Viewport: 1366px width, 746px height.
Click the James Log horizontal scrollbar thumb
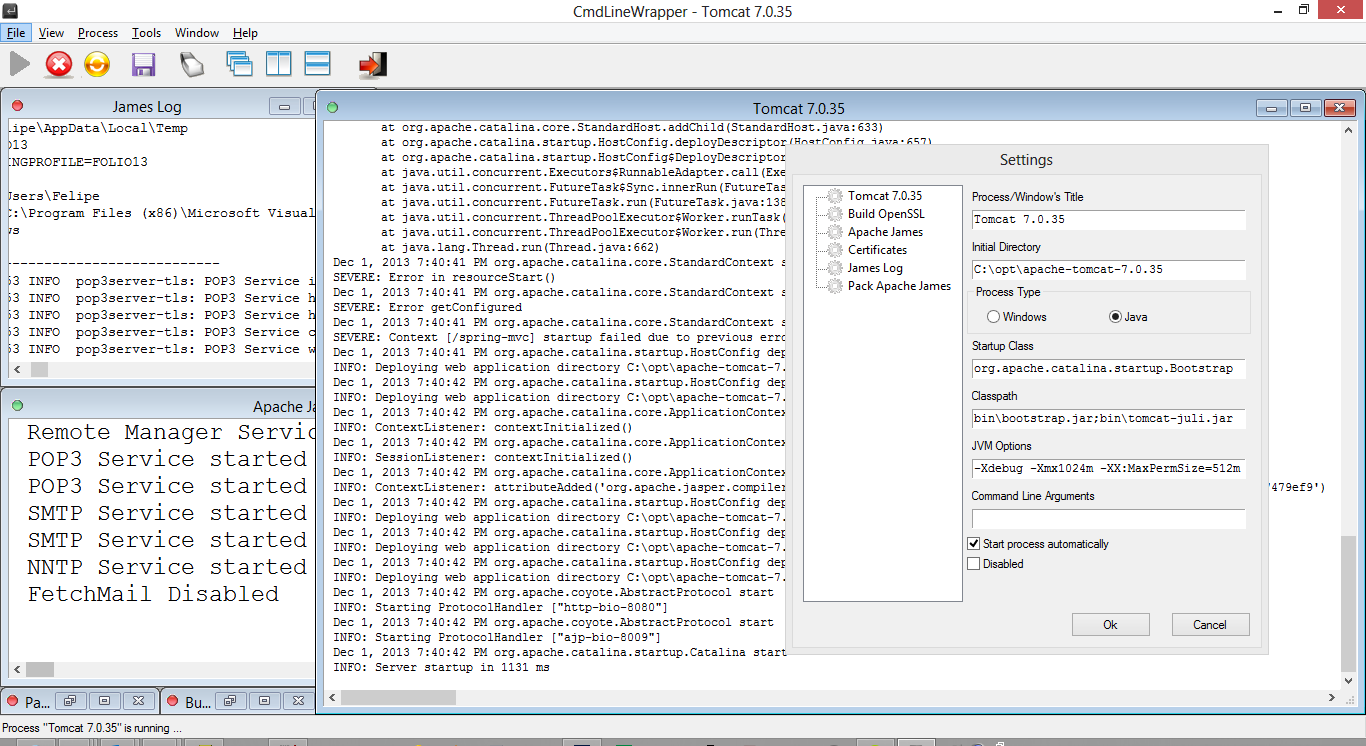tap(38, 369)
